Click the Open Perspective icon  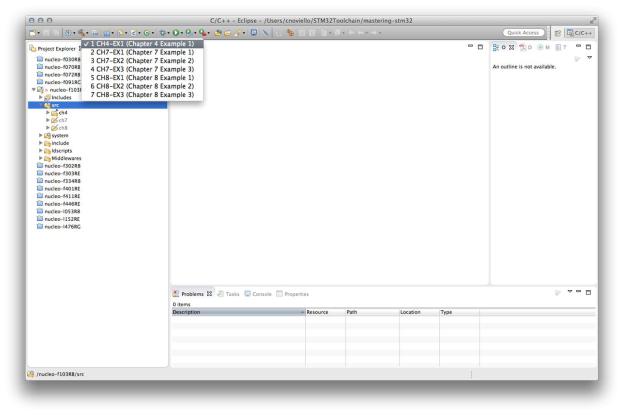point(558,33)
